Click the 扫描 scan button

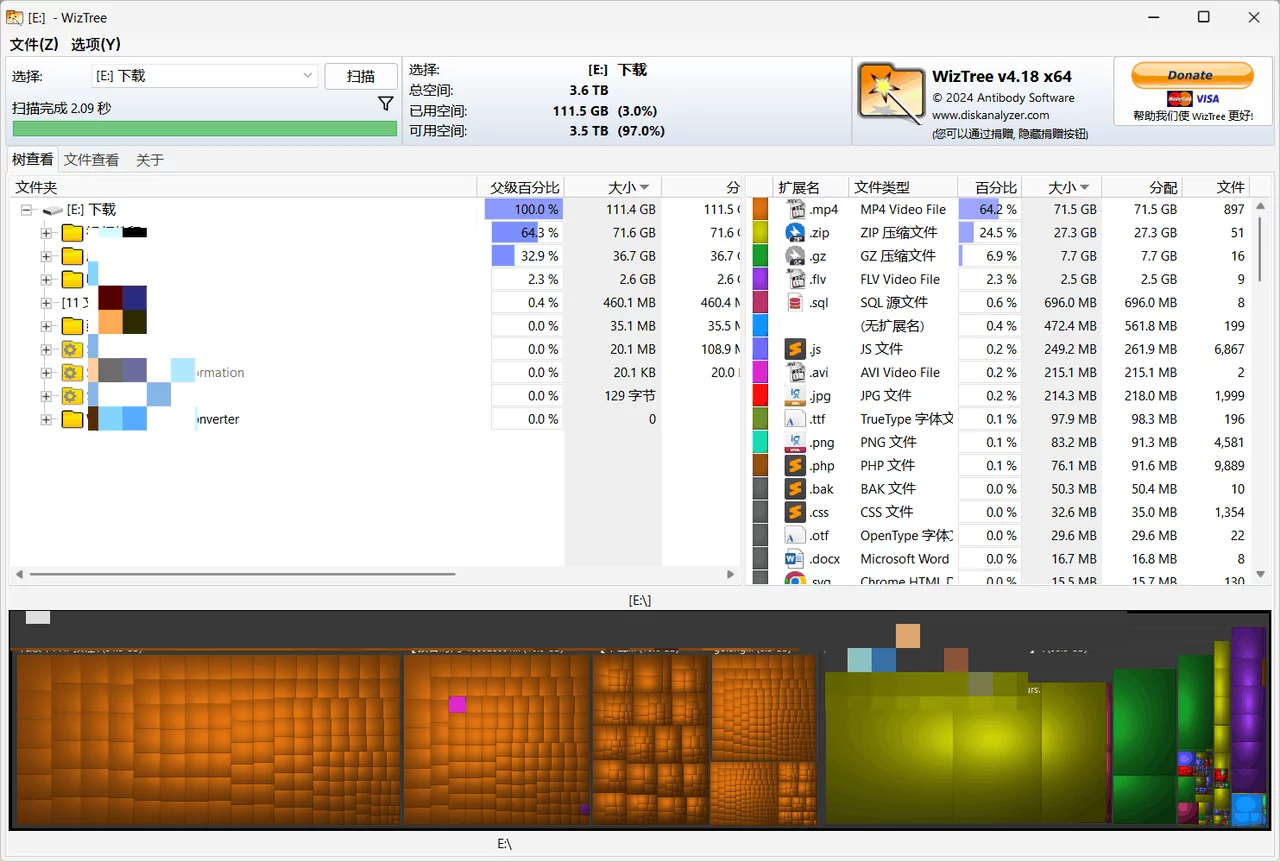coord(361,76)
